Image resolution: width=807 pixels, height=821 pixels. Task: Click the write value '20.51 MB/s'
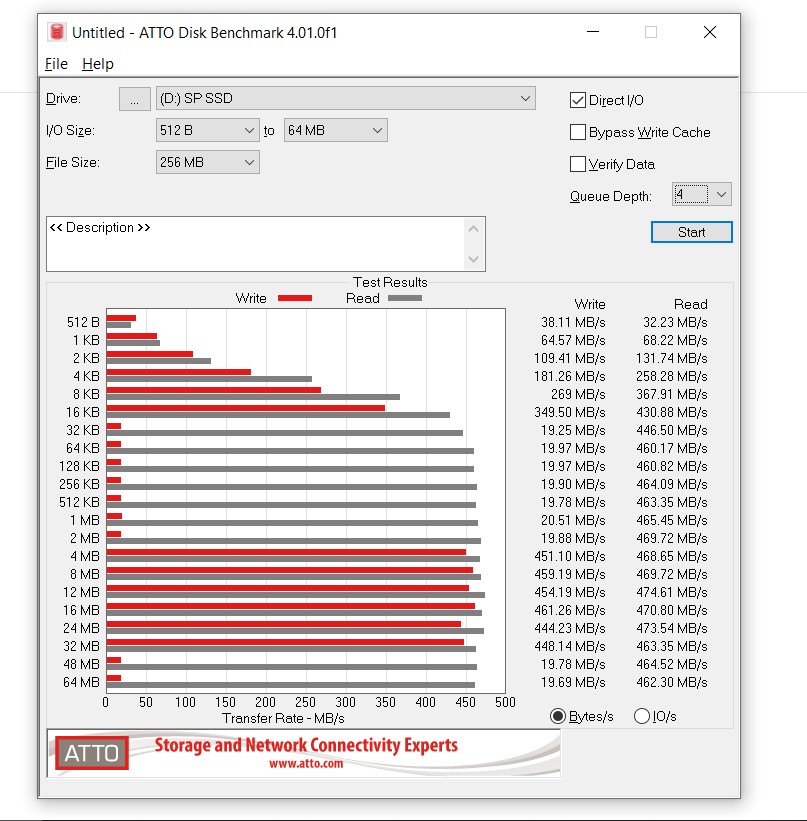573,520
